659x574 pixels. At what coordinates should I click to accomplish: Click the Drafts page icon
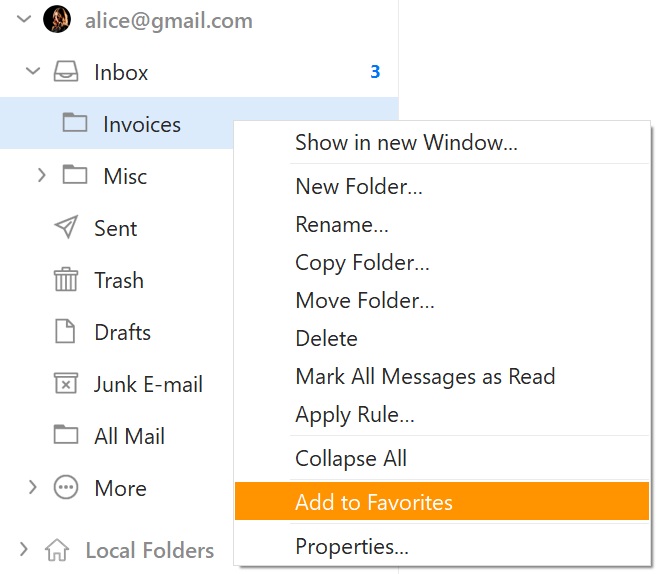coord(65,332)
